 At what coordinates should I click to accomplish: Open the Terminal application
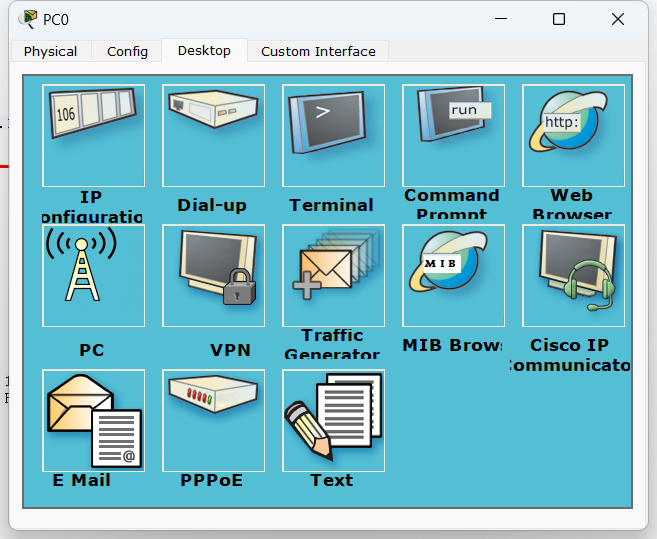tap(333, 136)
